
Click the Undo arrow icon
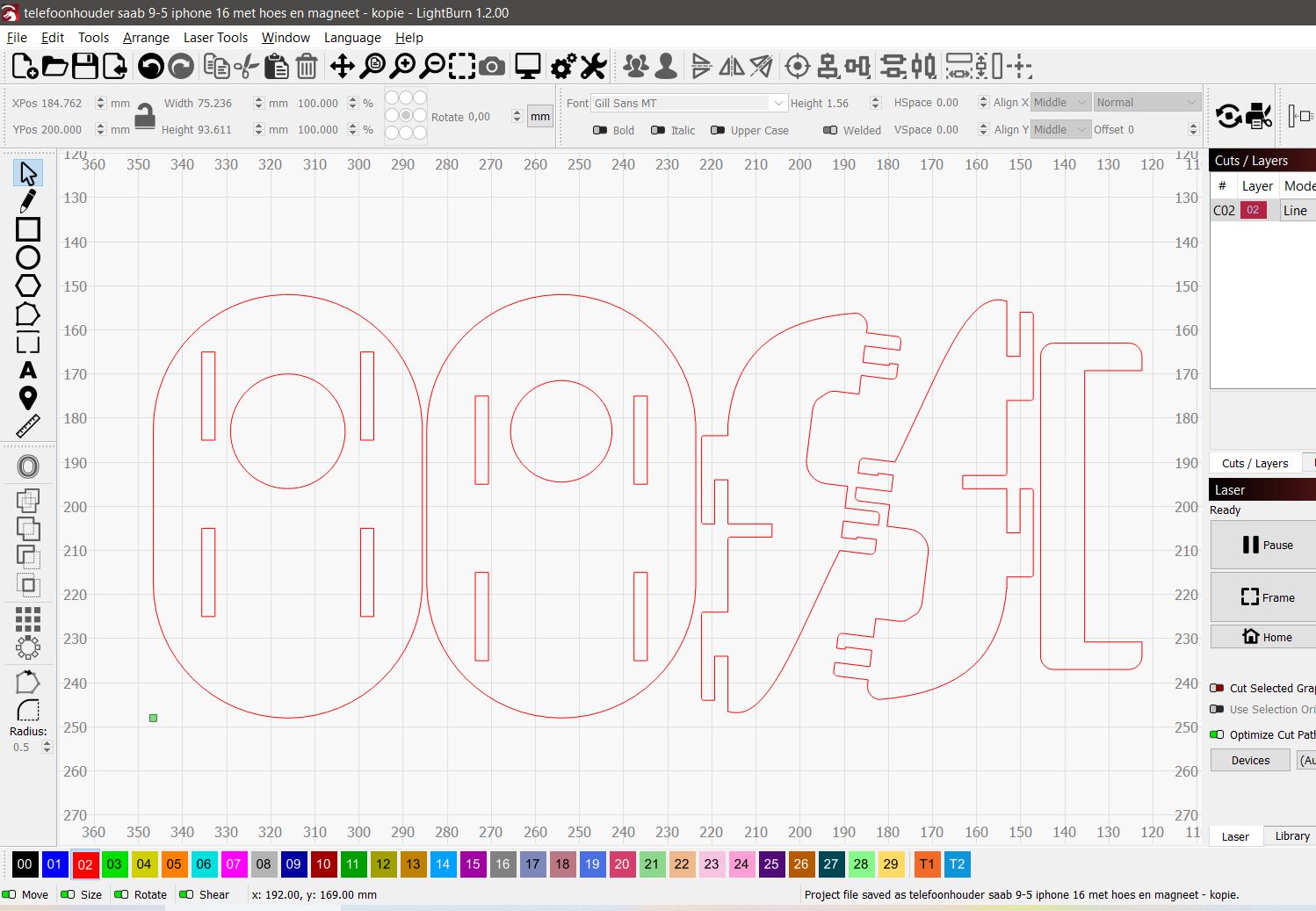(x=151, y=66)
